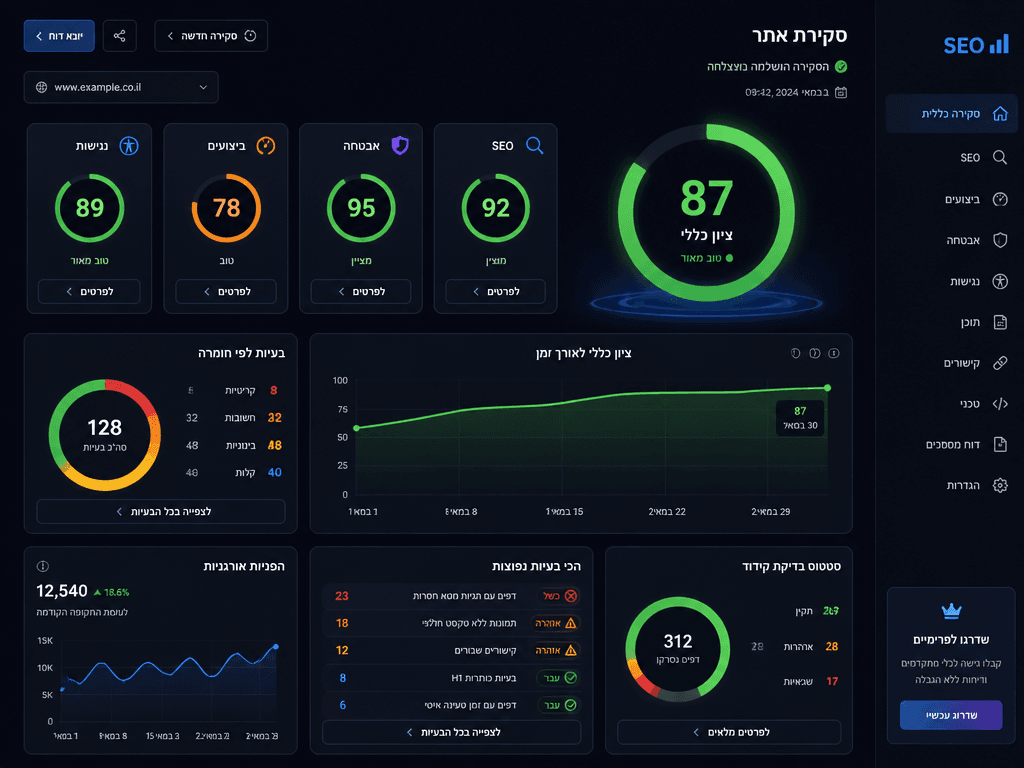Click info icon on score-over-time chart
Viewport: 1024px width, 768px height.
834,353
